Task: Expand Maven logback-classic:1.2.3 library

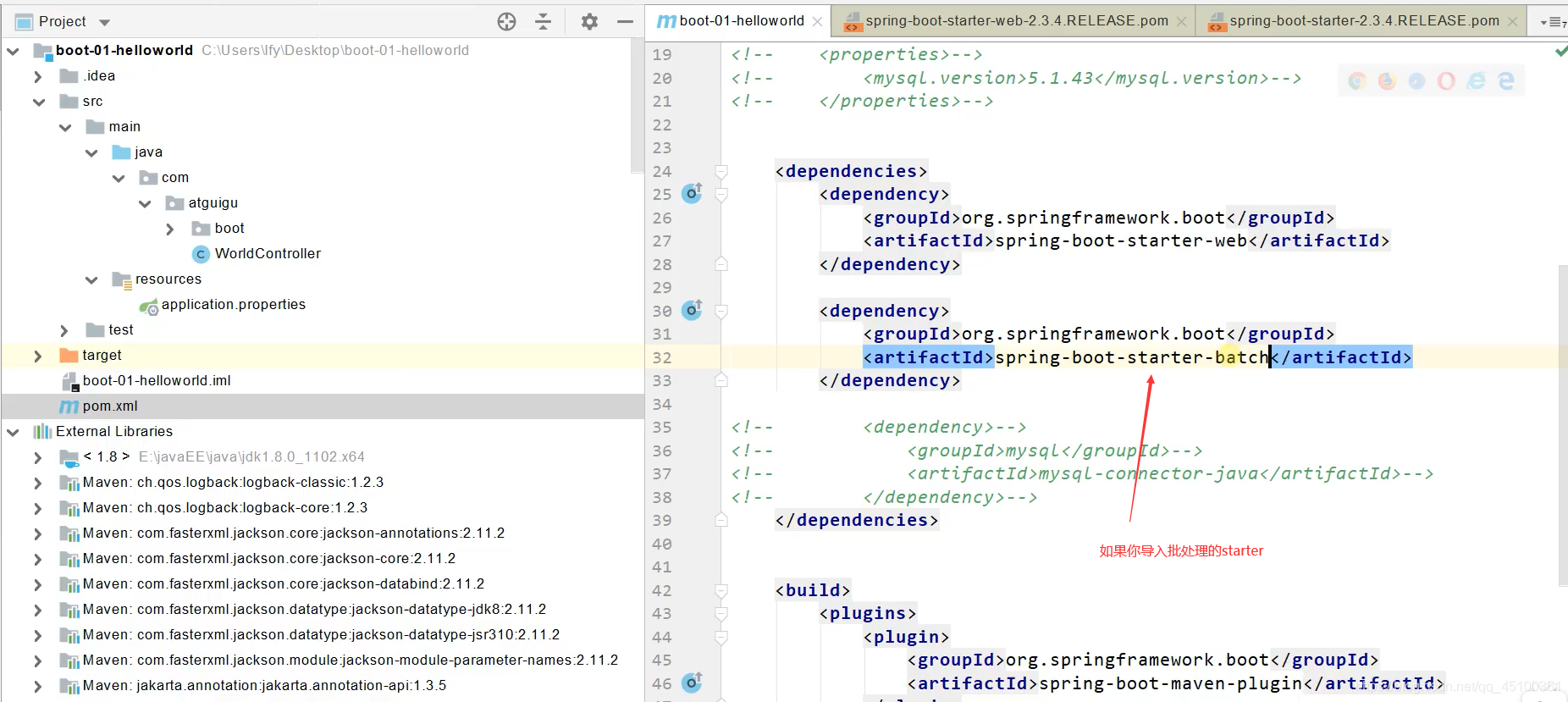Action: pos(37,483)
